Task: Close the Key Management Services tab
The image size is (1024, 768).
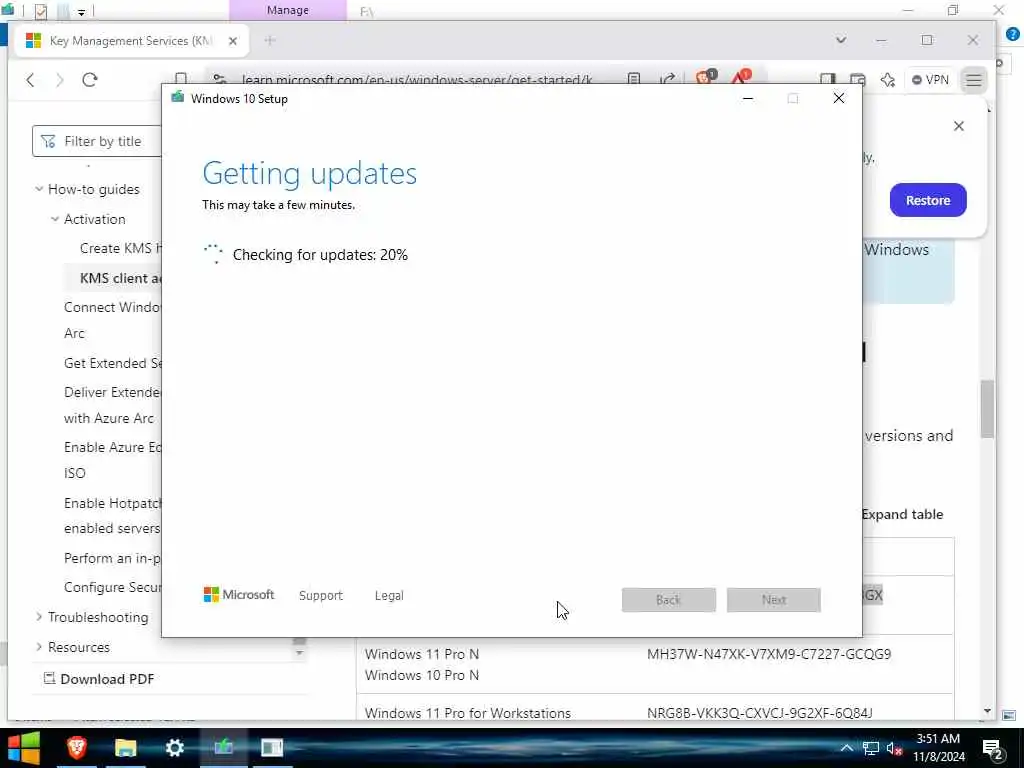Action: [232, 40]
